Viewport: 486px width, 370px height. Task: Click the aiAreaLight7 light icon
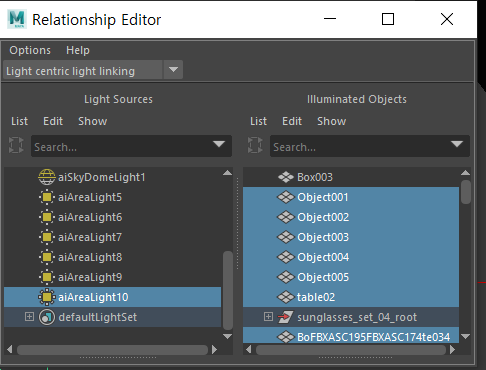47,237
